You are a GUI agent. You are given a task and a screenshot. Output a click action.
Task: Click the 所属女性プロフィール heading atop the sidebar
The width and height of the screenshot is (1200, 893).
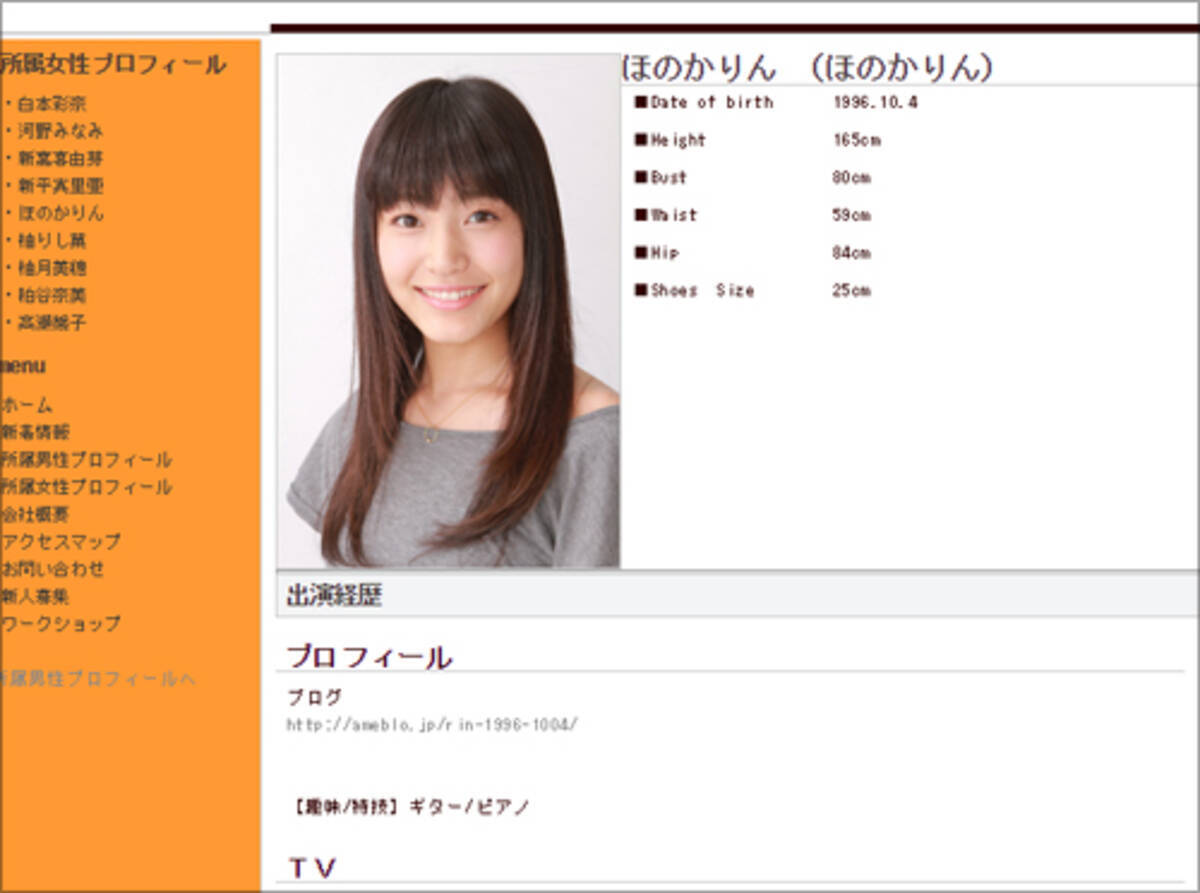coord(113,66)
